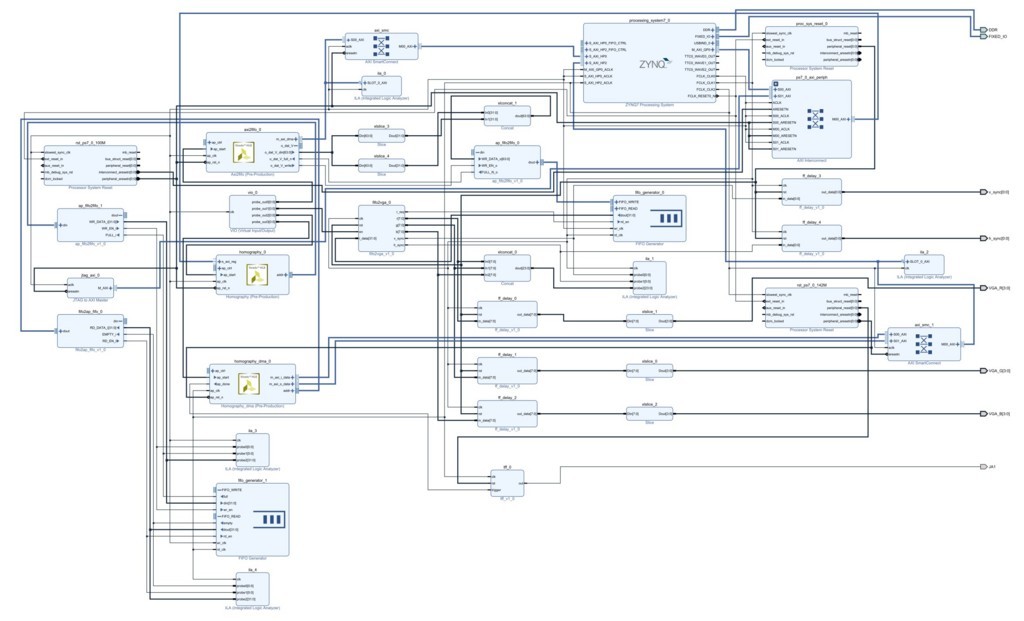Expand FIFO_READ interface on fifo_generator_1
The height and width of the screenshot is (621, 1024).
219,517
